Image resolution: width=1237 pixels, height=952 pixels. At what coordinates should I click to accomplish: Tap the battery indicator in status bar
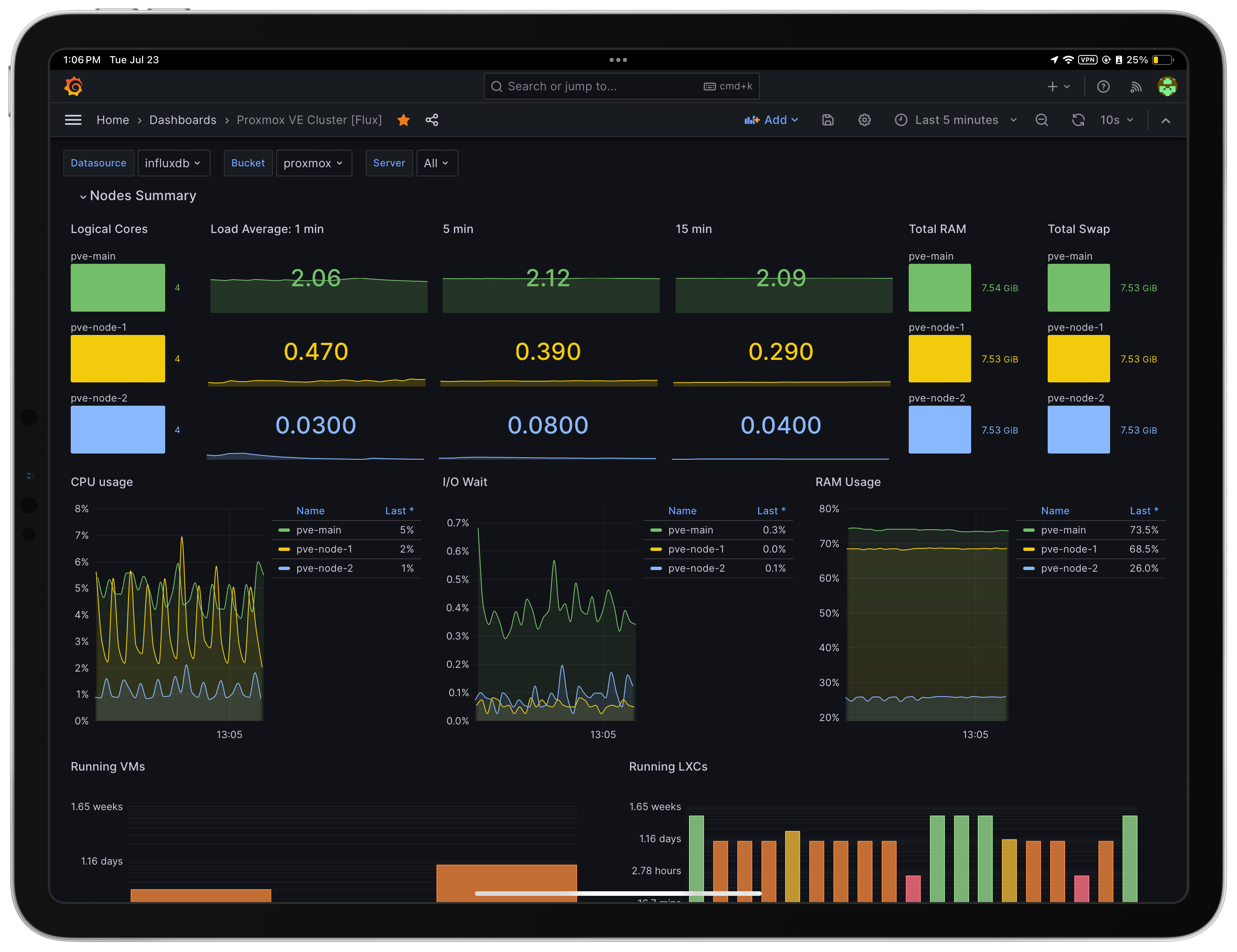(1163, 59)
